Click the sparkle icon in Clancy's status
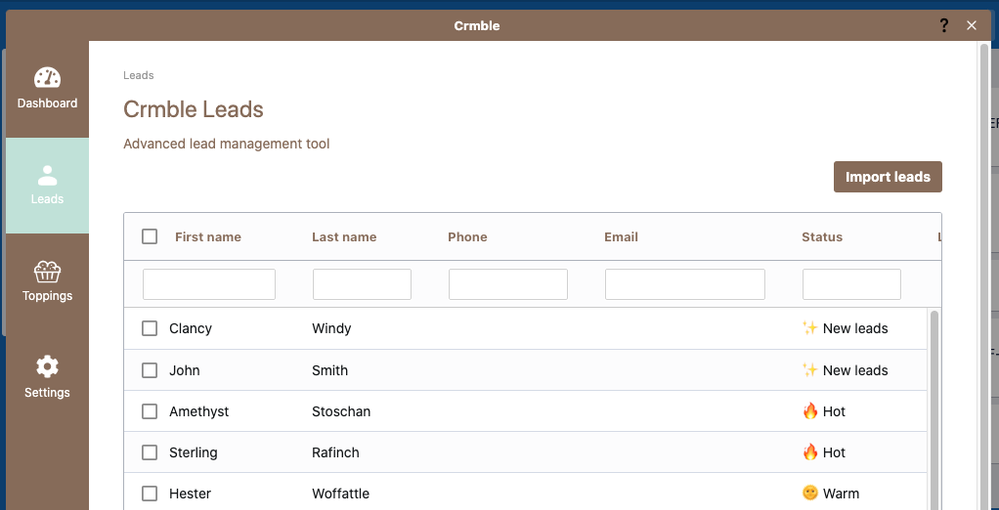Screen dimensions: 999x510 810,328
